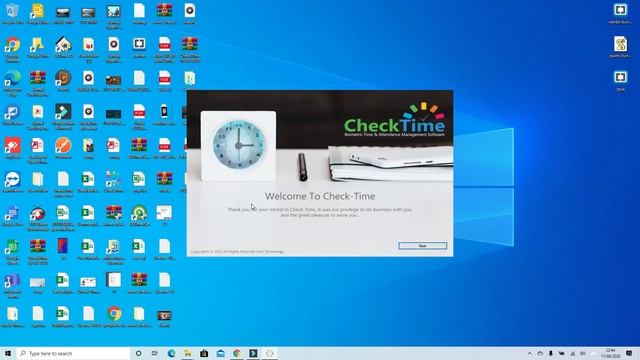This screenshot has width=640, height=360.
Task: Select the script-scroll file icon on the right side of the desktop
Action: [x=620, y=44]
